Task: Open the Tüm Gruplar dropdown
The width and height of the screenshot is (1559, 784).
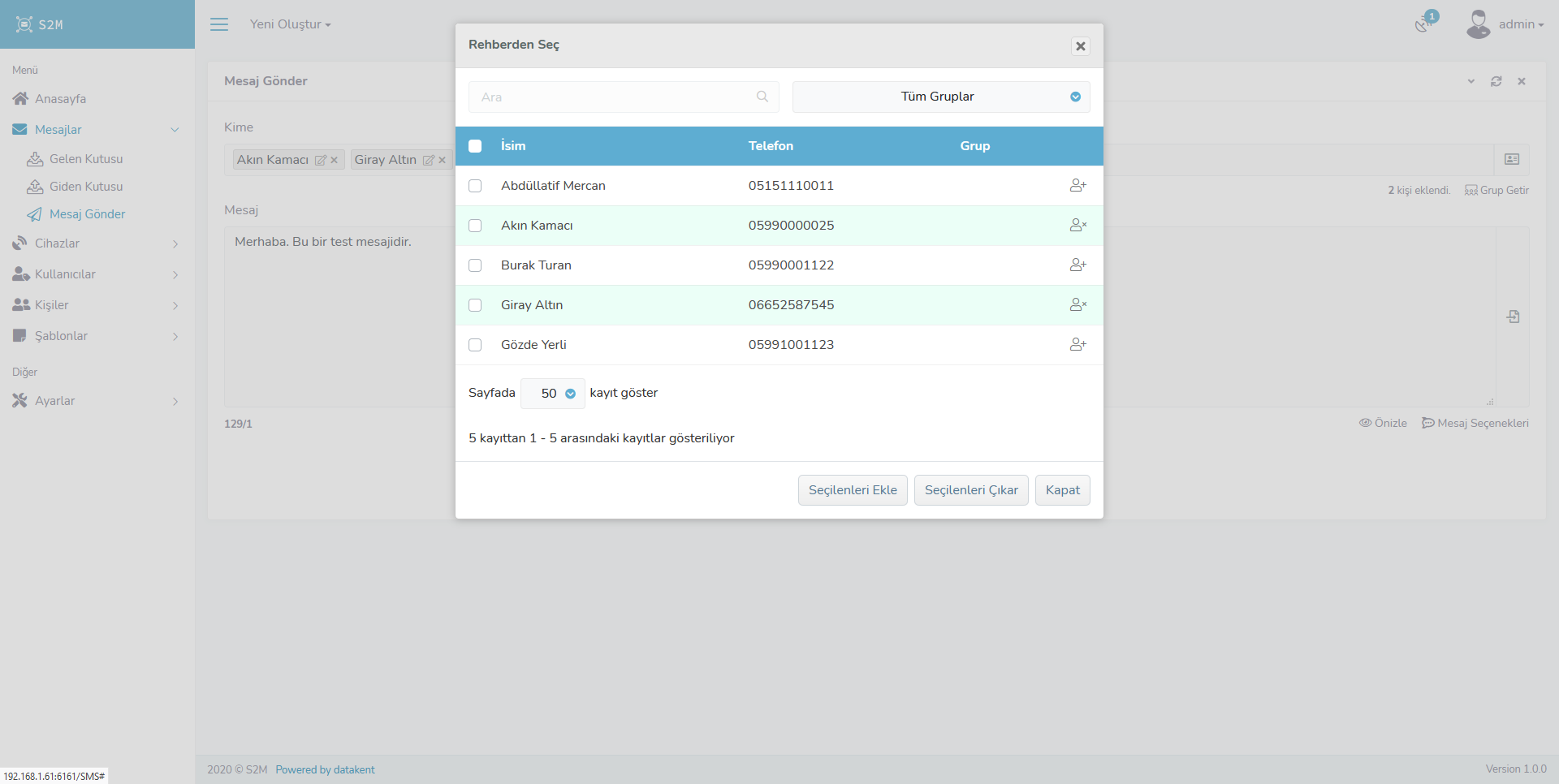Action: point(940,97)
